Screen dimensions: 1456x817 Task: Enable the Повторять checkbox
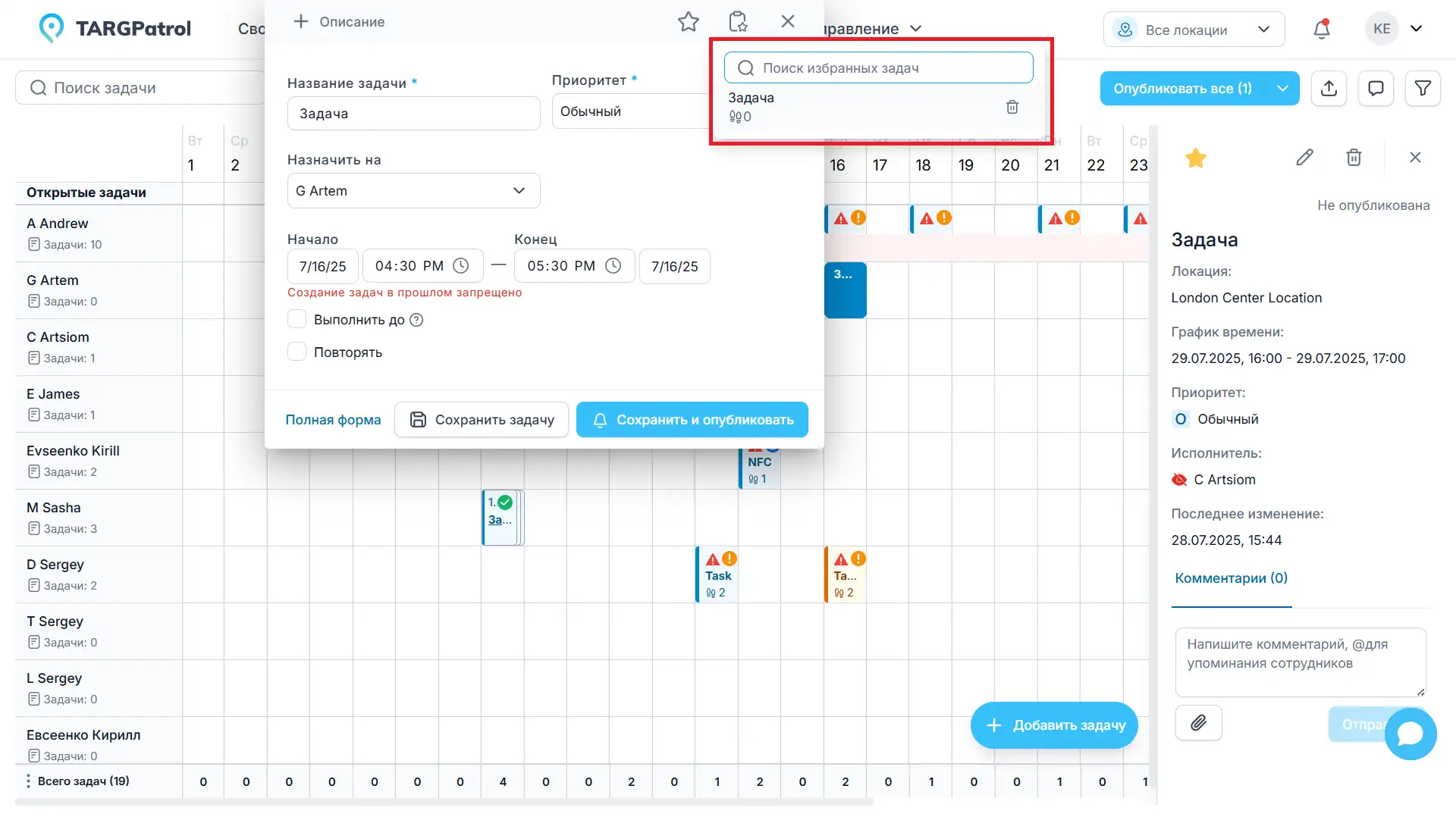[297, 351]
